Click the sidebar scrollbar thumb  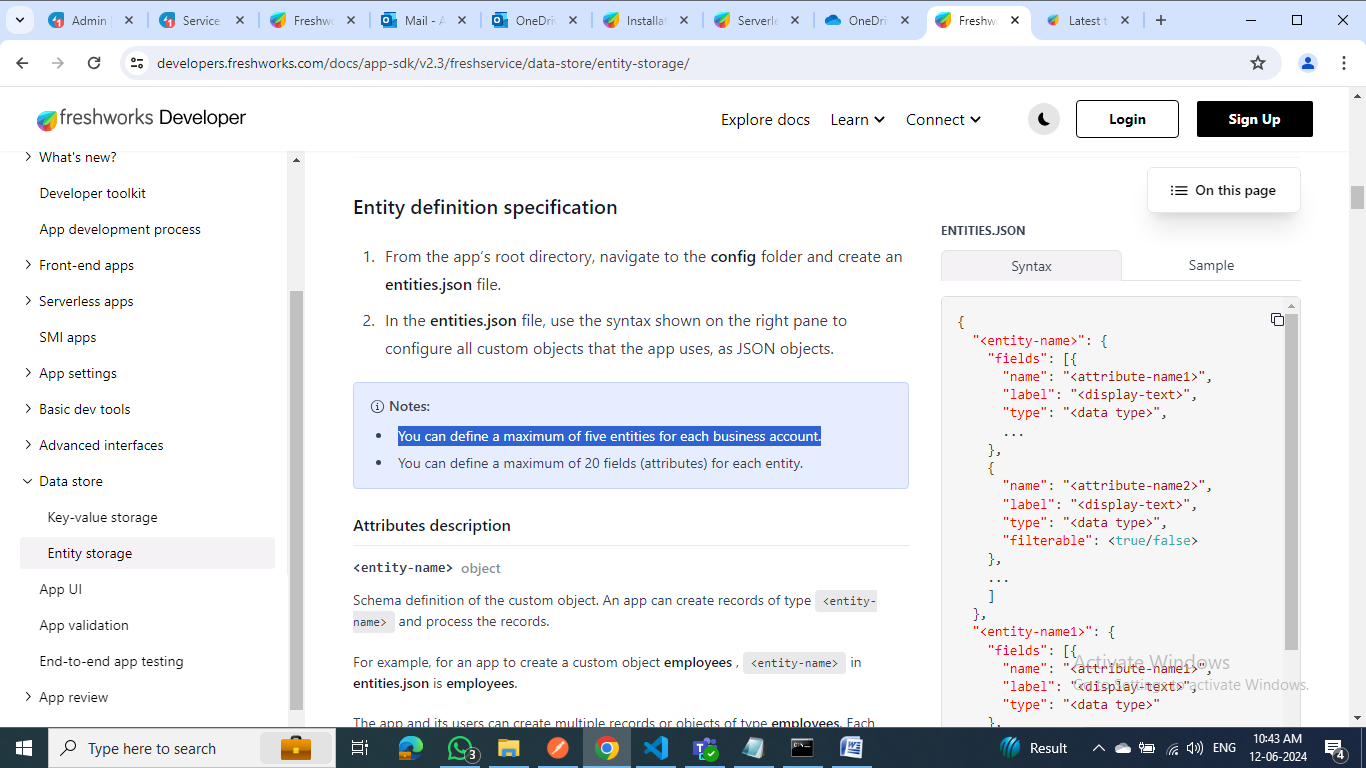coord(296,500)
